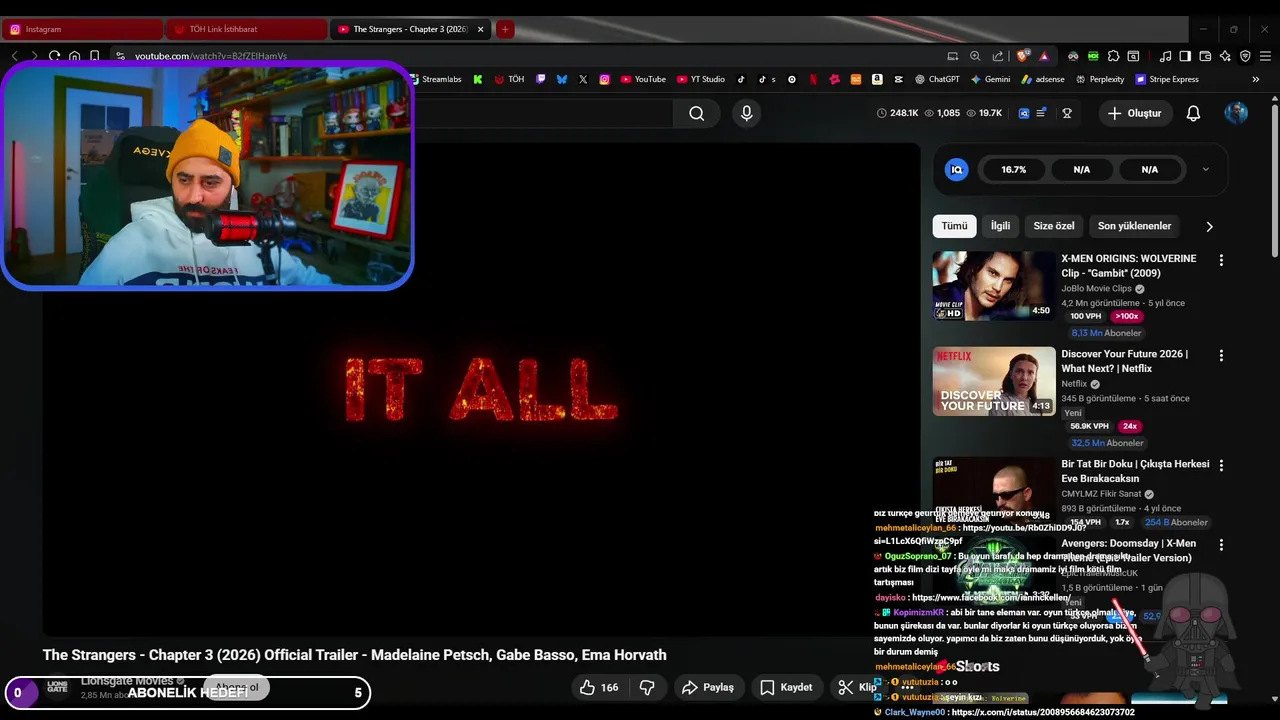Image resolution: width=1280 pixels, height=720 pixels.
Task: Switch to the Instagram browser tab
Action: (84, 29)
